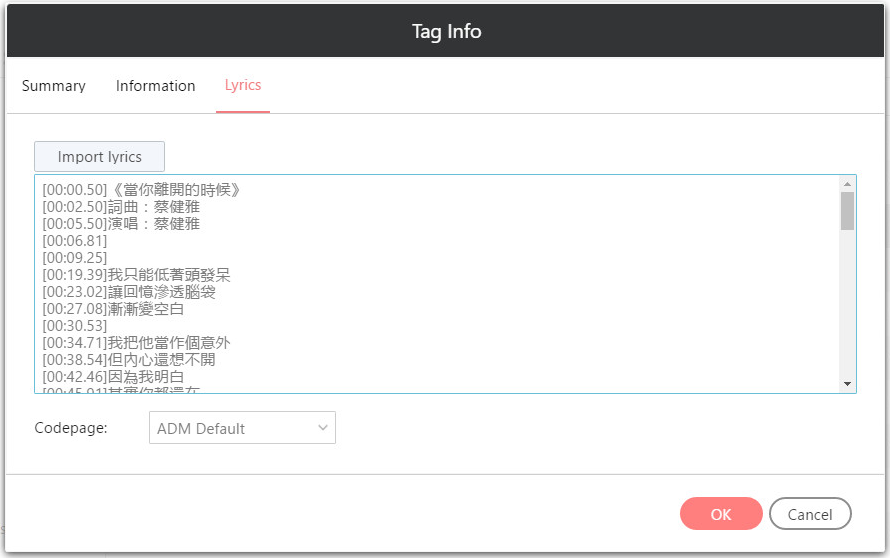Viewport: 890px width, 558px height.
Task: Open the Information tab
Action: pos(155,86)
